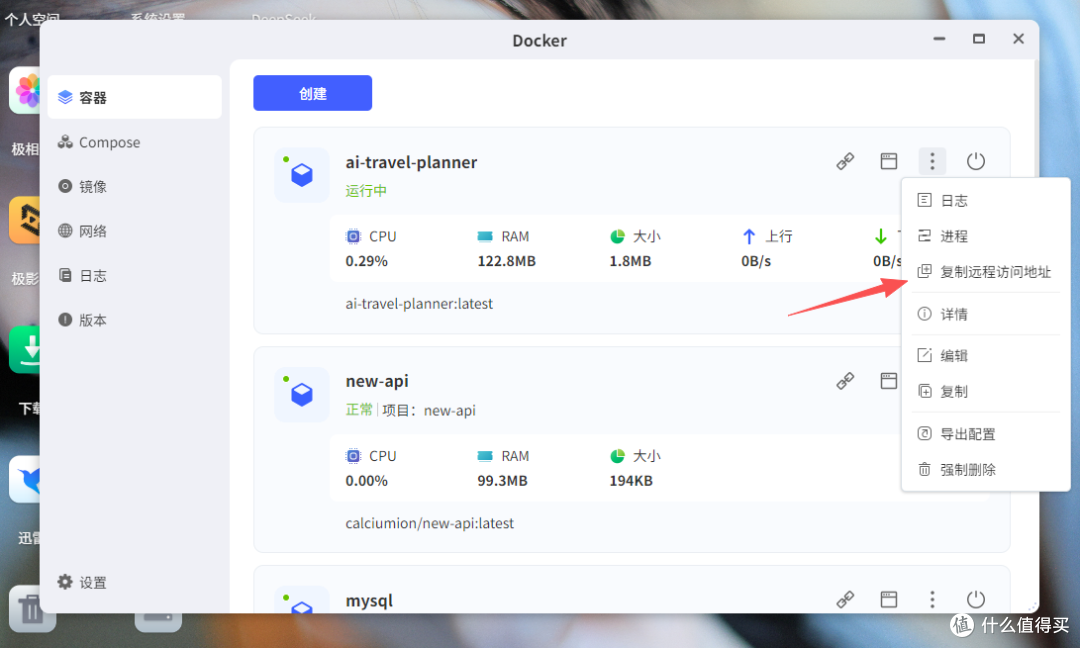The height and width of the screenshot is (648, 1080).
Task: Click the green pie 大小 icon for ai-travel-planner
Action: 617,237
